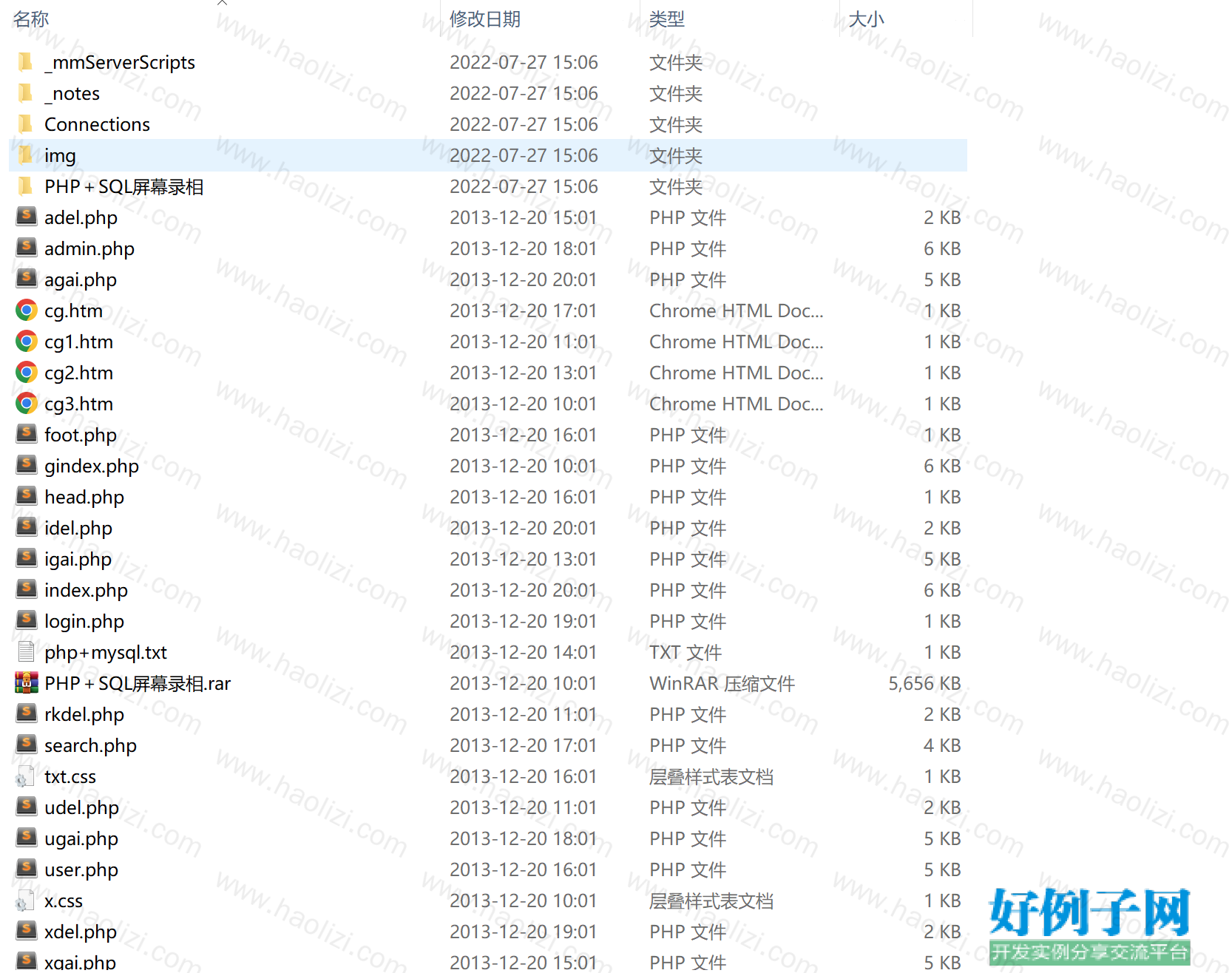Select the cg2.htm file name
1232x973 pixels.
[78, 373]
